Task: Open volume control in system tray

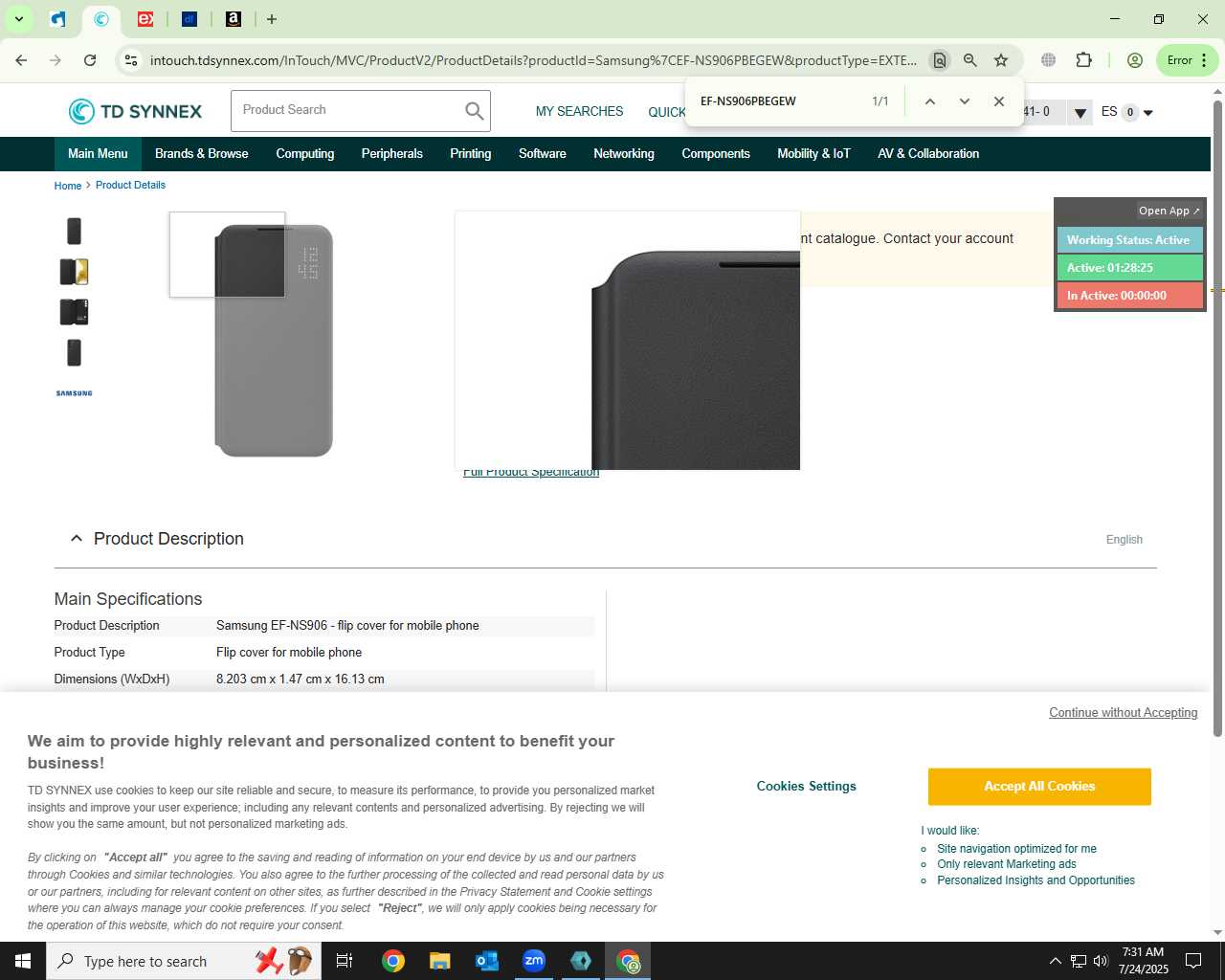Action: tap(1101, 961)
